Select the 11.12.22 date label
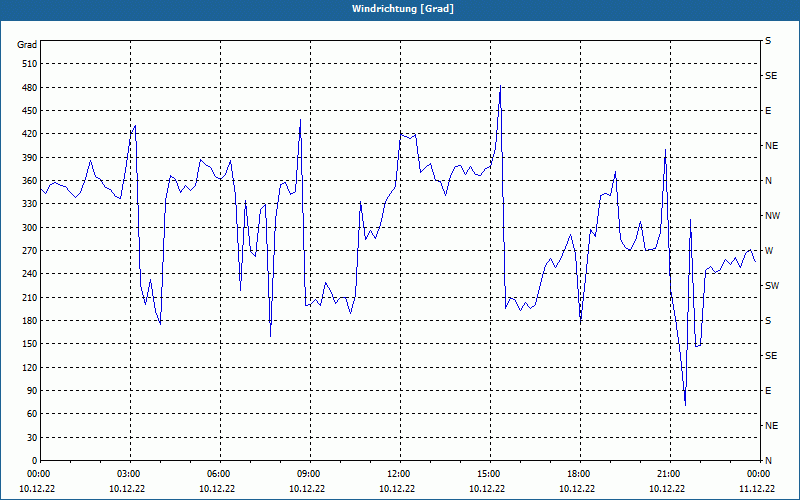Viewport: 800px width, 500px height. point(757,489)
